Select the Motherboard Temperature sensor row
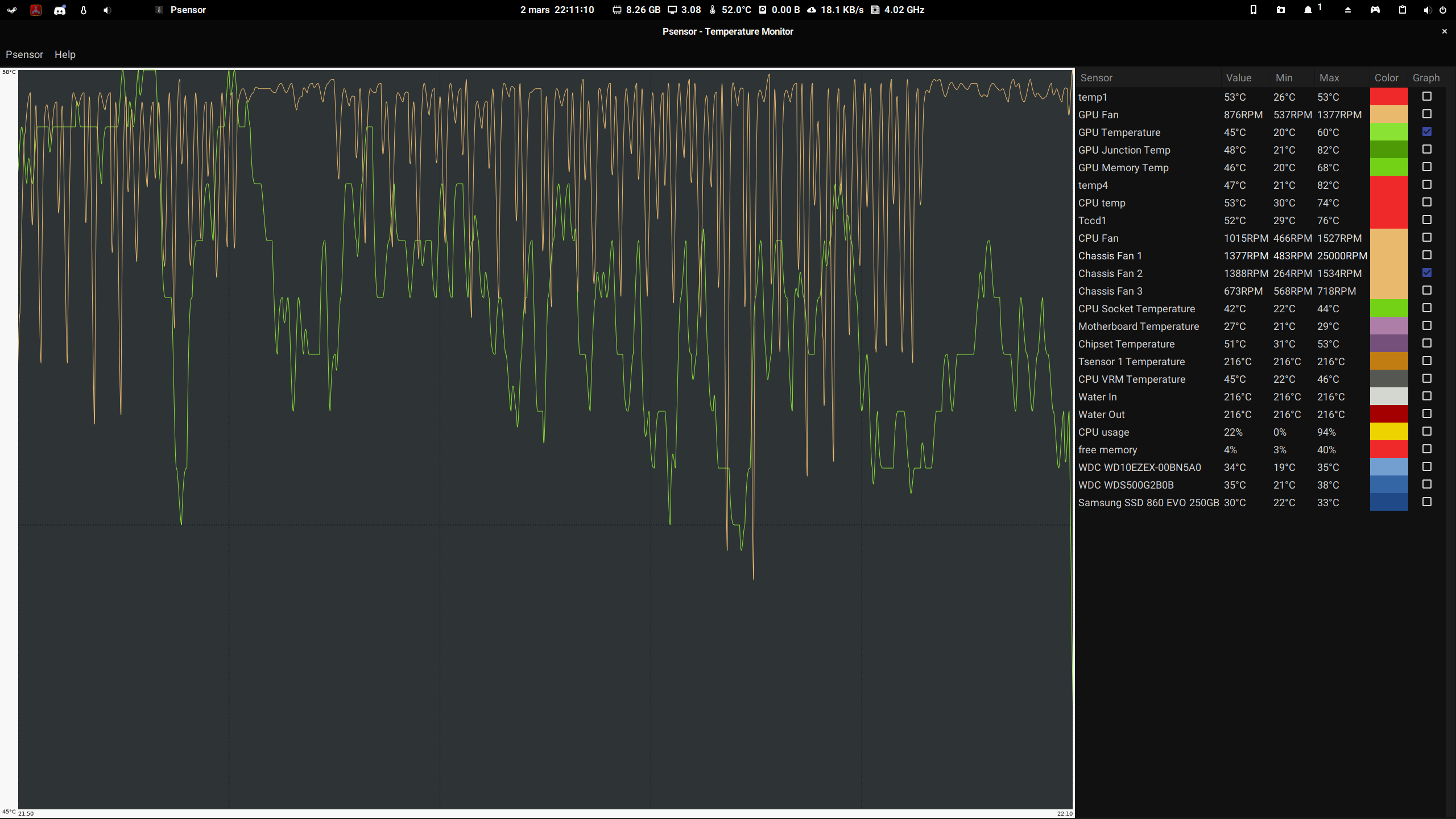 [x=1139, y=326]
